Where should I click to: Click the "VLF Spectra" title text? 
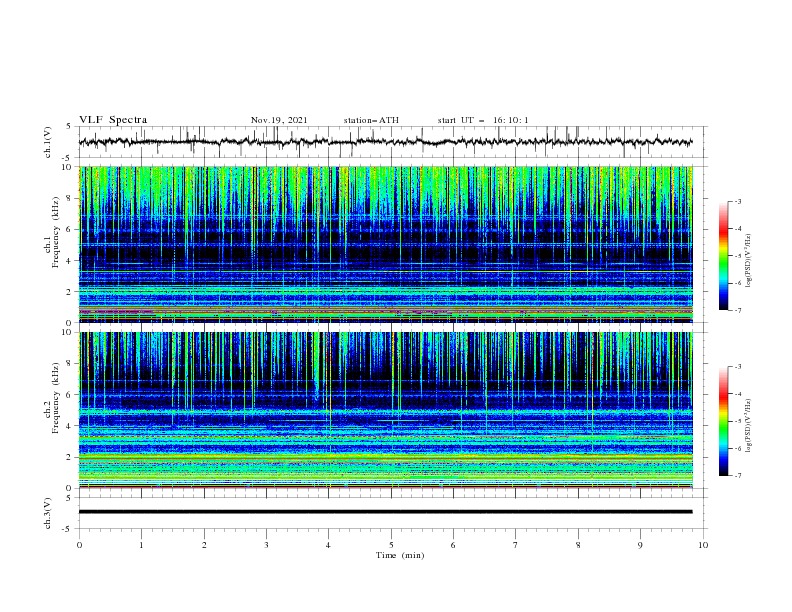pos(113,120)
